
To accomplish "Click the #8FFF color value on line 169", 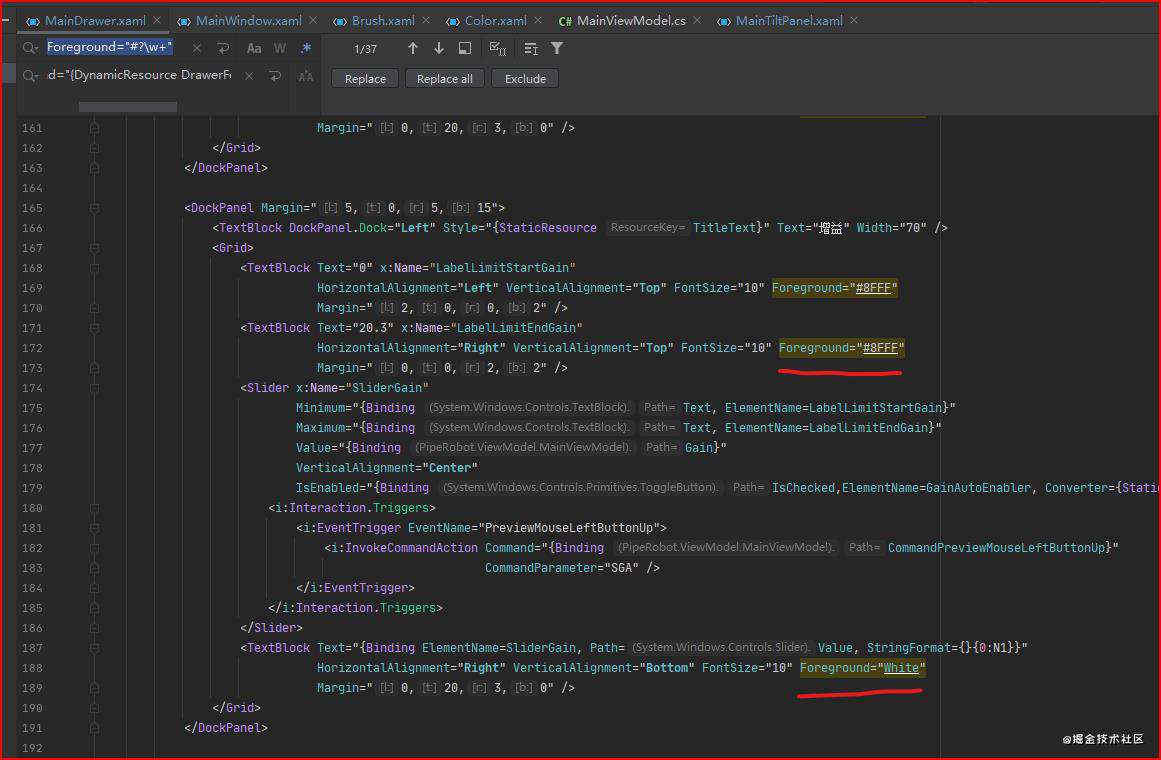I will click(873, 288).
